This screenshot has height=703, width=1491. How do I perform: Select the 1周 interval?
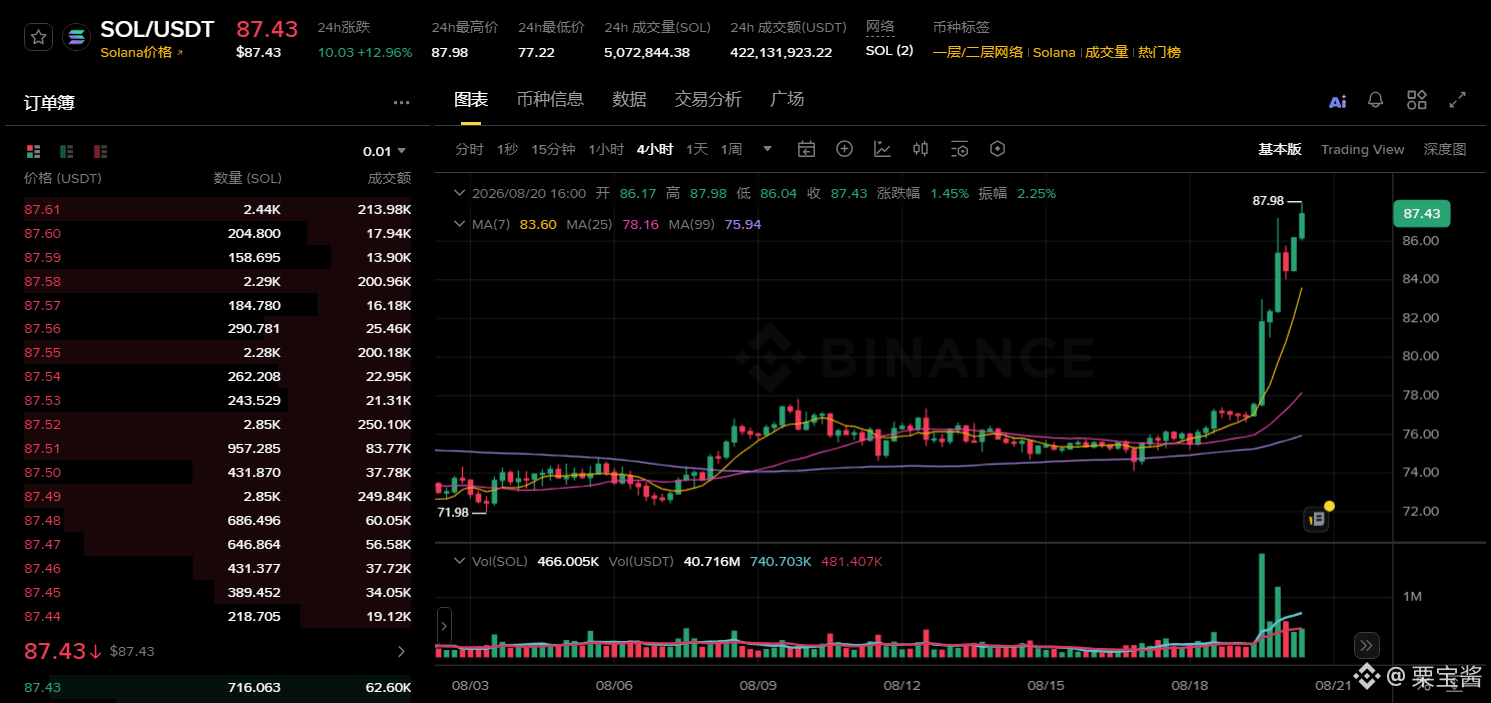coord(731,149)
